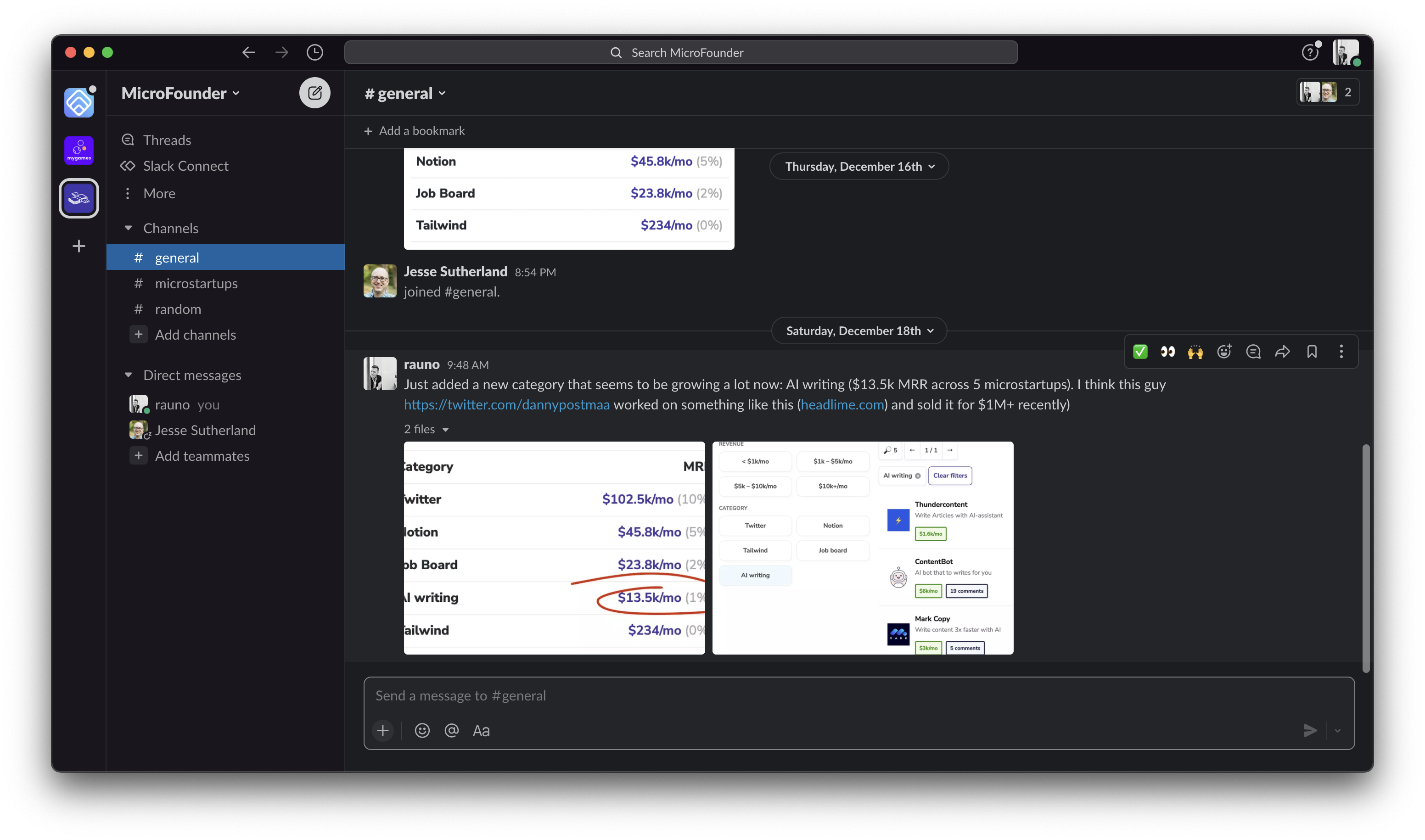Open the partial Notion/Tailwind table image above
The height and width of the screenshot is (840, 1425).
568,199
